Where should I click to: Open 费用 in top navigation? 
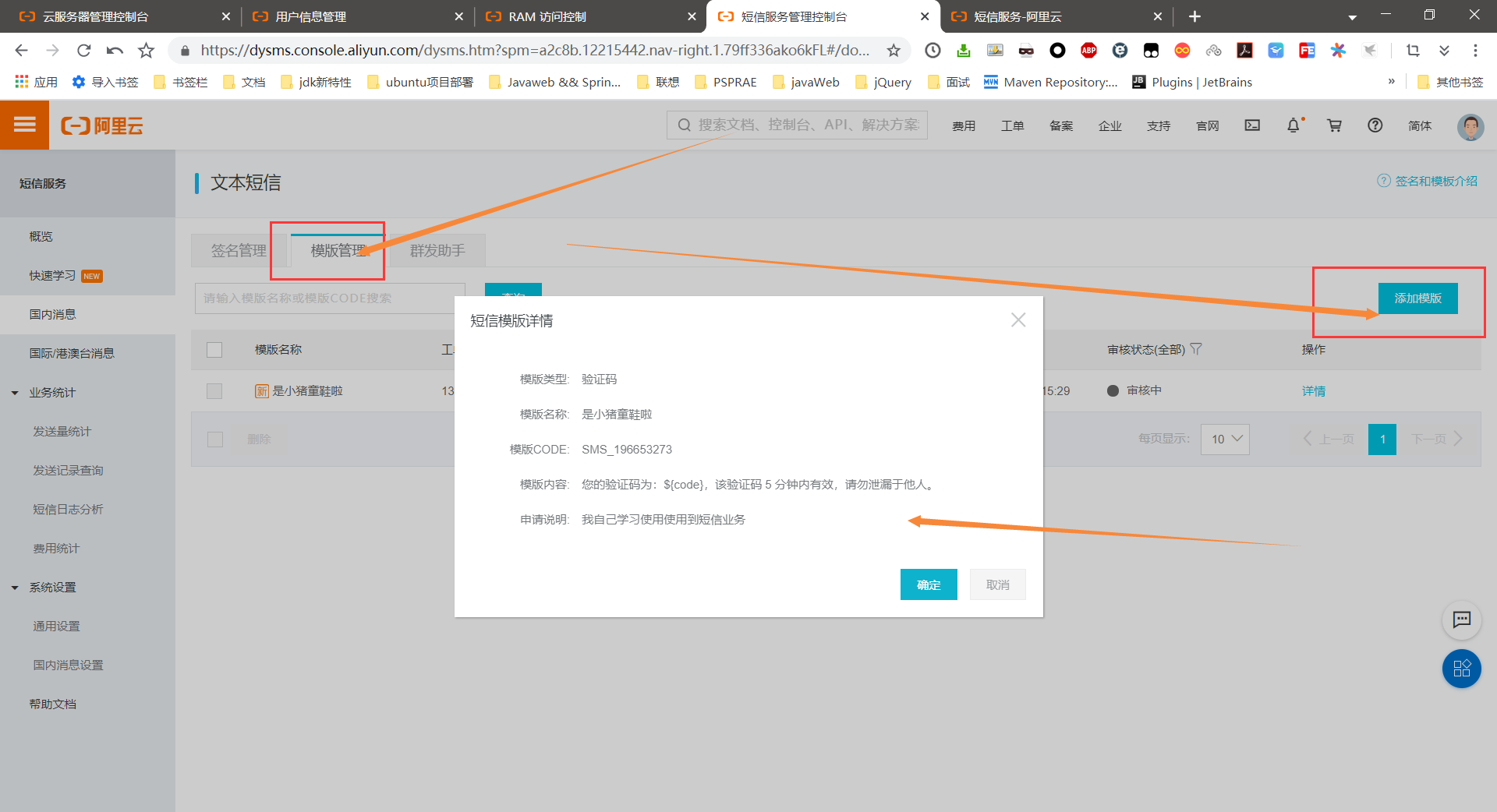(x=964, y=125)
